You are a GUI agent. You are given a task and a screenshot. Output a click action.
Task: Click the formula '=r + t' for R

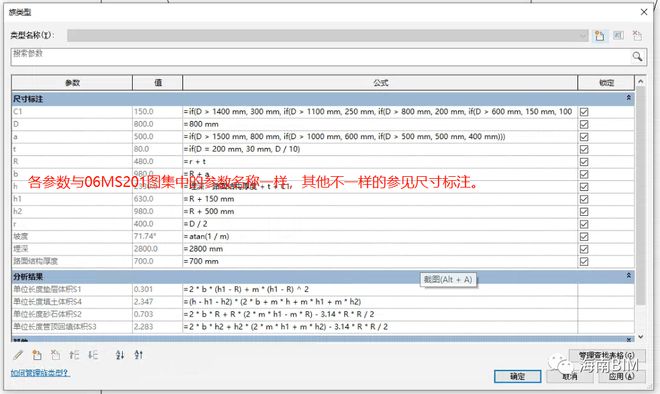pyautogui.click(x=195, y=162)
